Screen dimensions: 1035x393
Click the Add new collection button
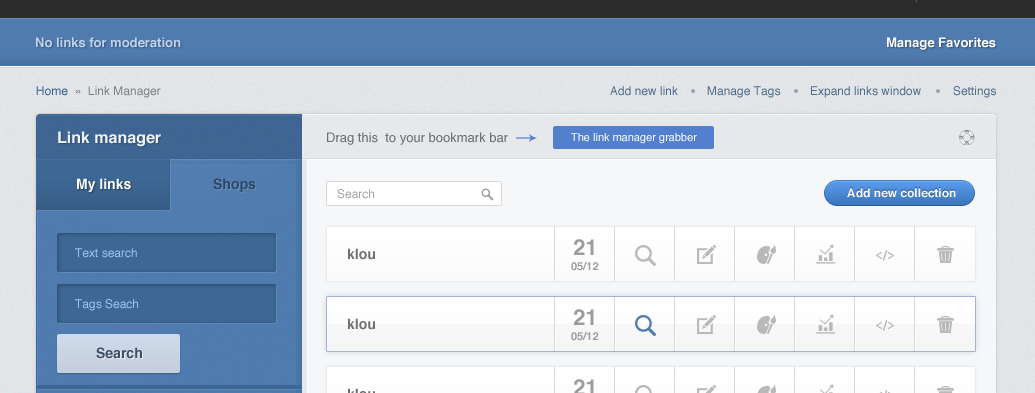(x=899, y=193)
